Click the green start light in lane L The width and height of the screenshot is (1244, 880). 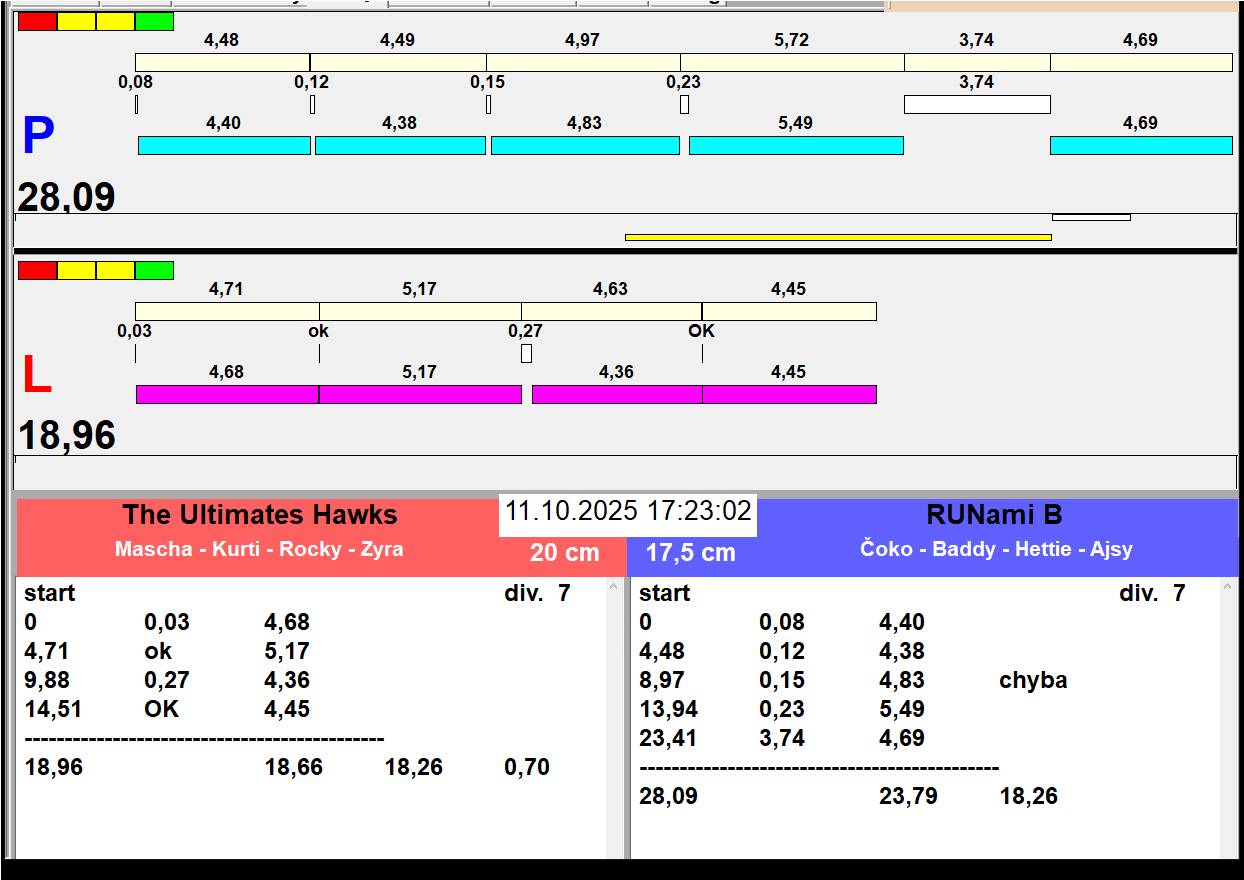(154, 270)
